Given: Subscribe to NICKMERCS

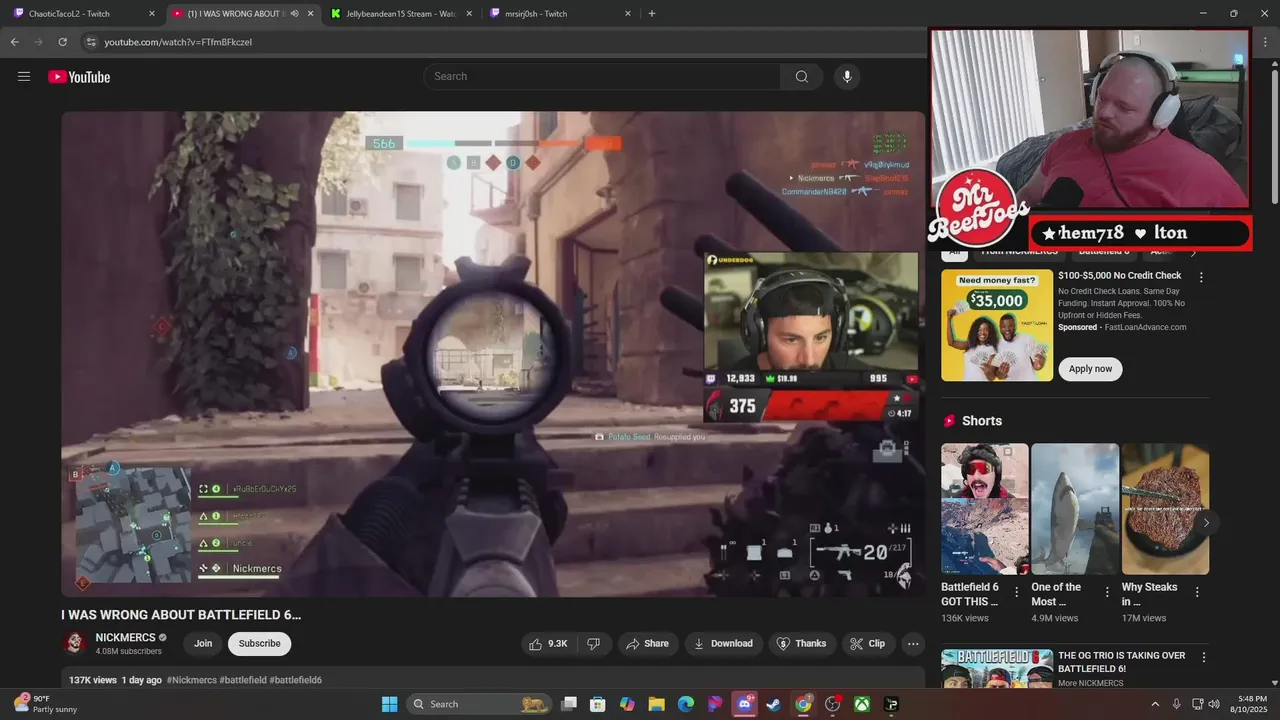Looking at the screenshot, I should pos(259,644).
